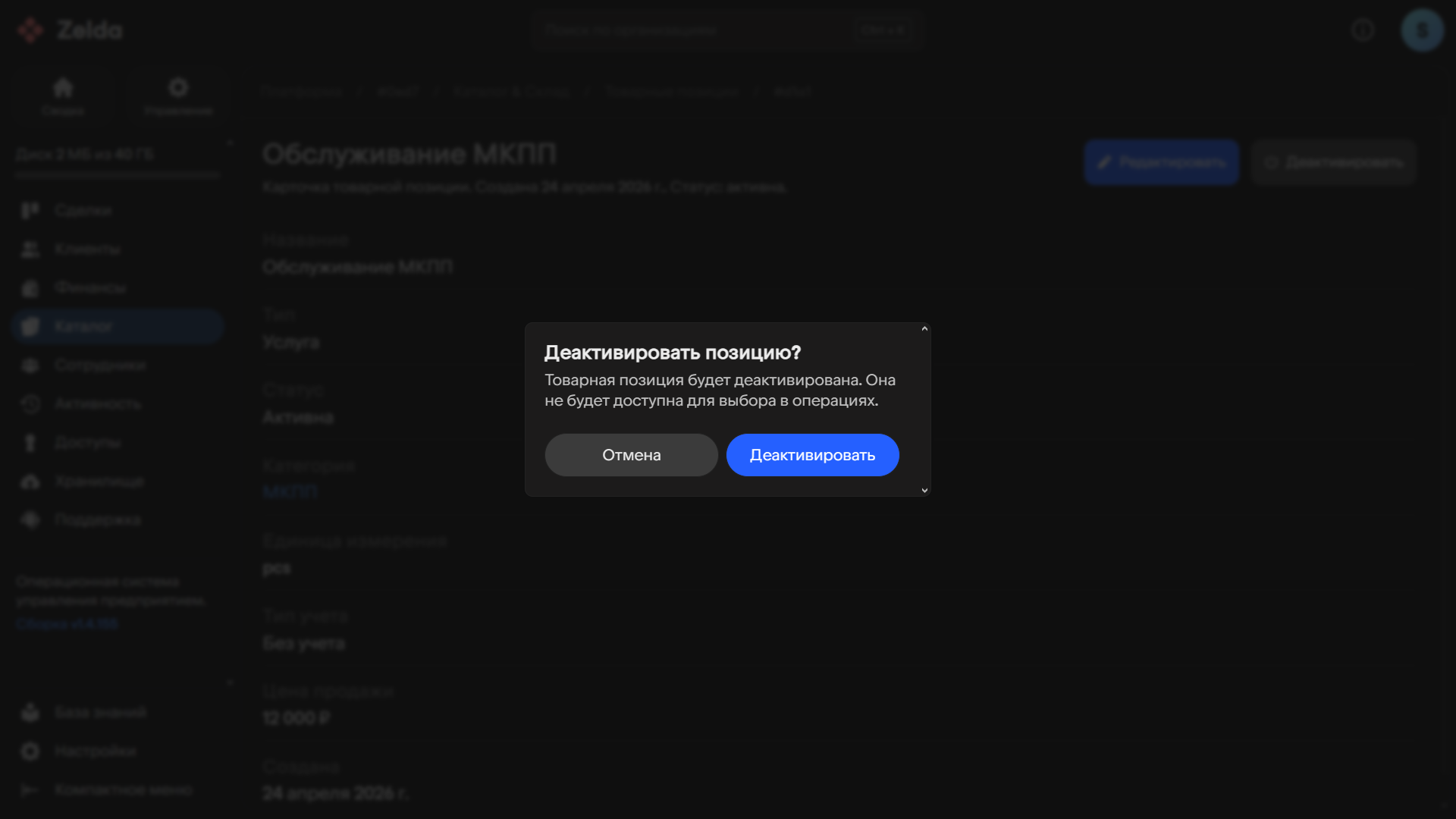The image size is (1456, 819).
Task: Click the Редактировать button with pencil icon
Action: click(1162, 162)
